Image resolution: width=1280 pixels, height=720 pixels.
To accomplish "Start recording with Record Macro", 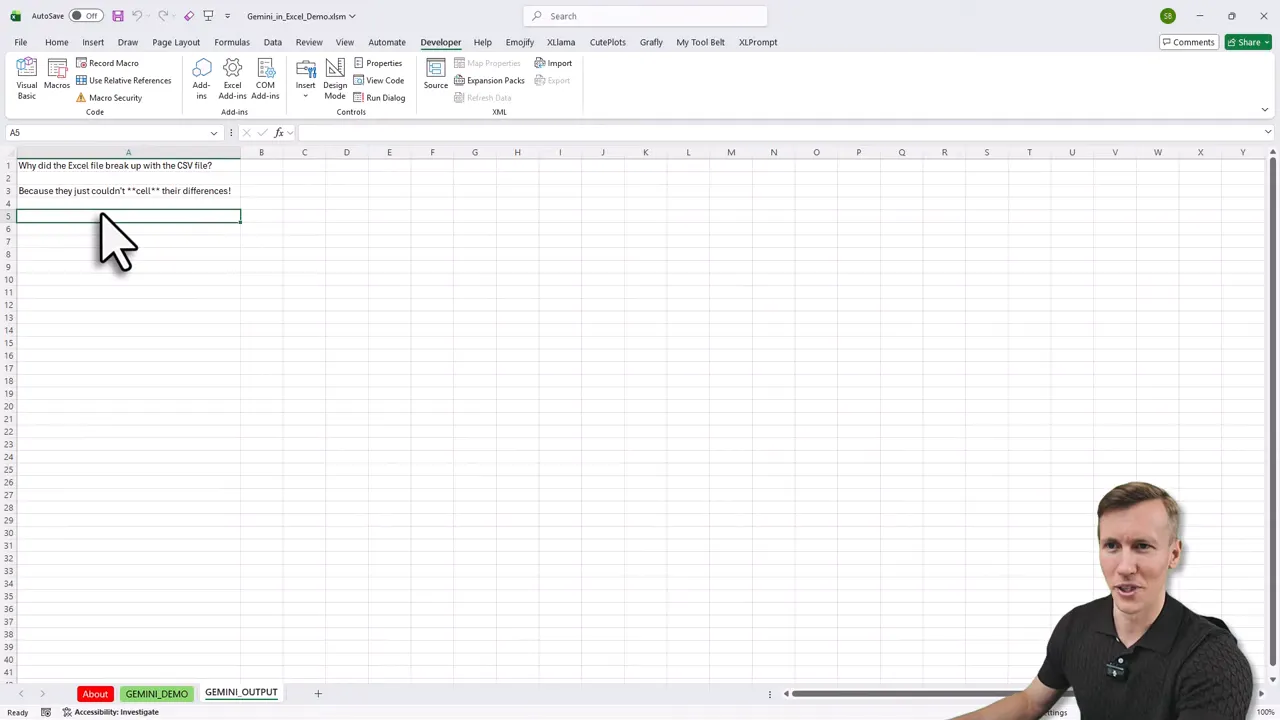I will tap(106, 63).
